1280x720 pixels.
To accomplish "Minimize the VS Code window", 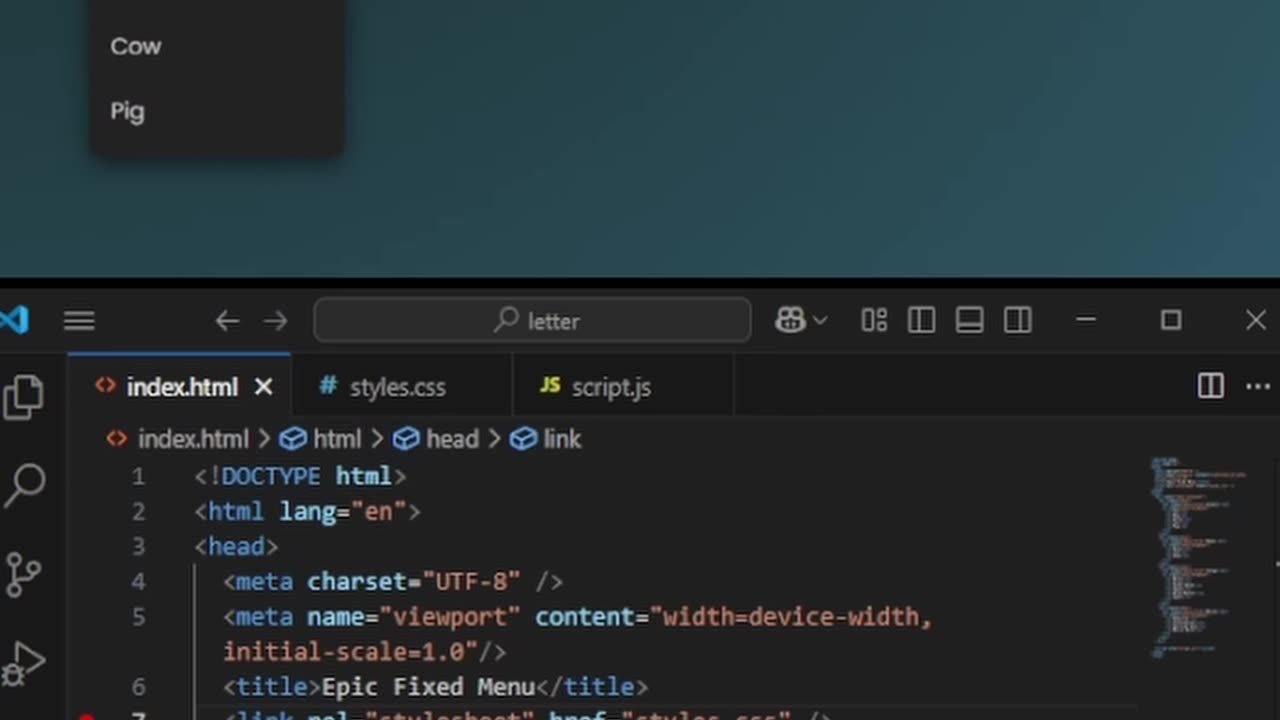I will [1086, 320].
